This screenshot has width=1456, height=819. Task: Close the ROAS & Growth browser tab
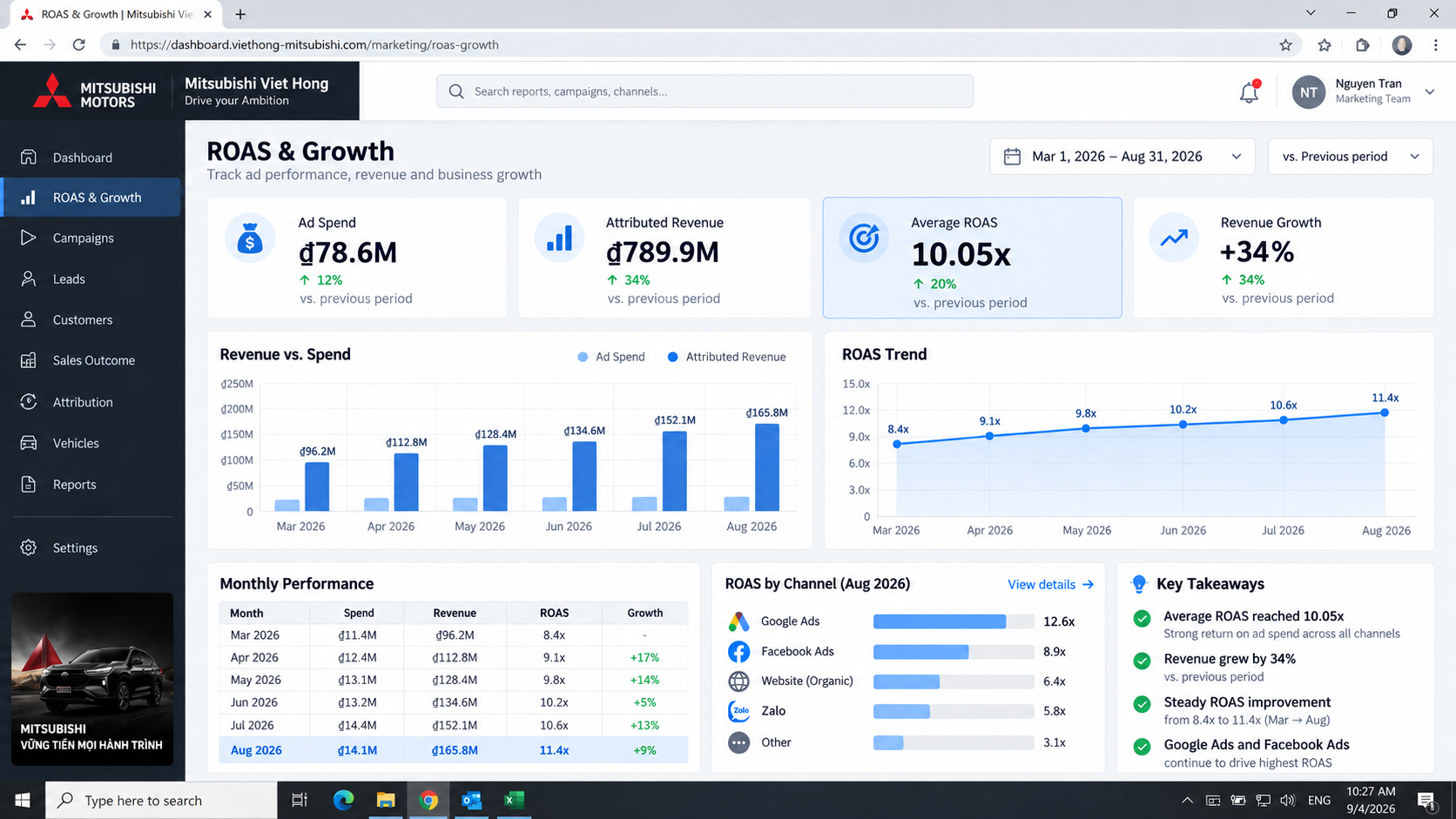pyautogui.click(x=207, y=14)
